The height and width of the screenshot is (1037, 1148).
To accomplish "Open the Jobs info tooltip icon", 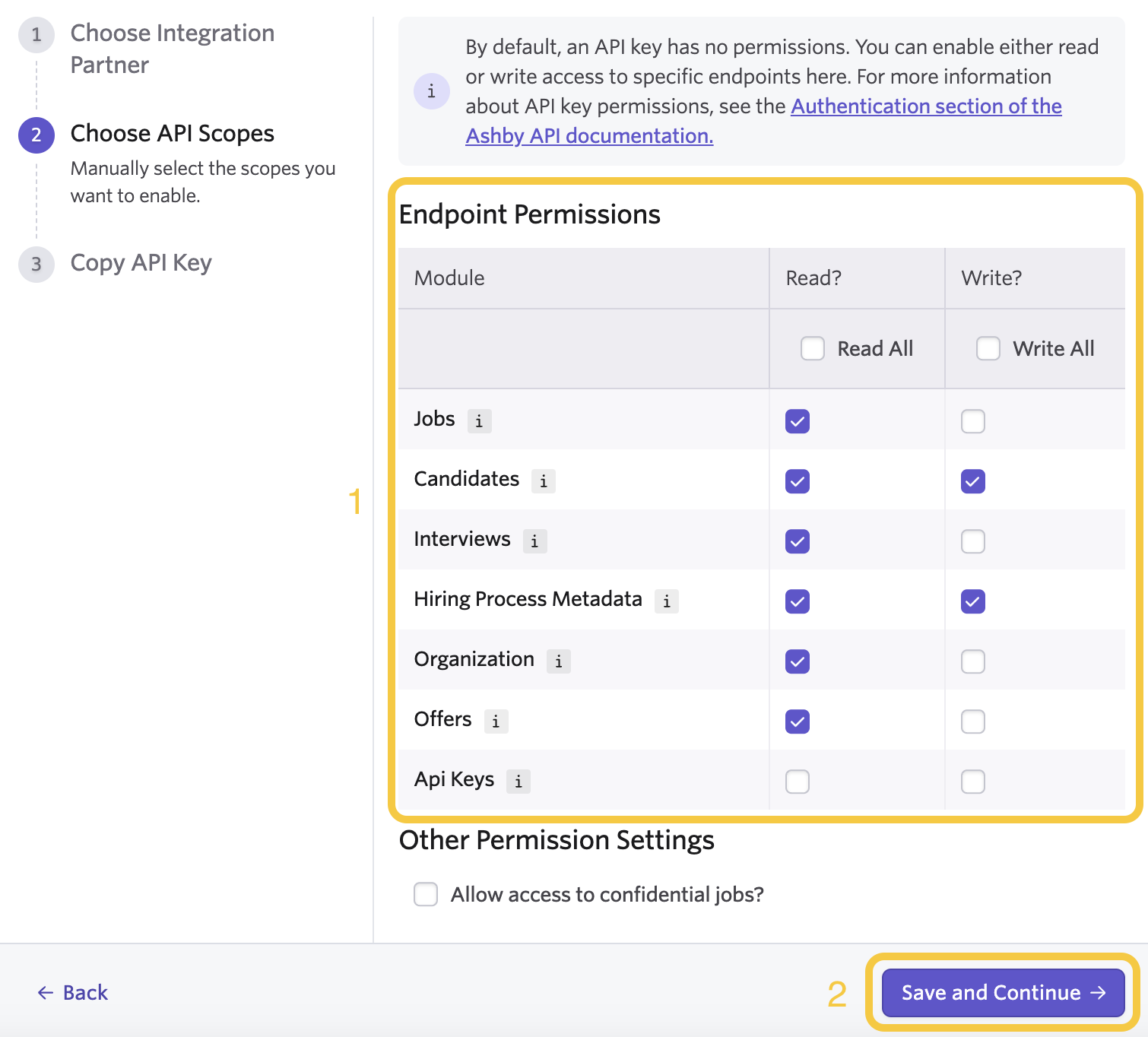I will point(479,420).
